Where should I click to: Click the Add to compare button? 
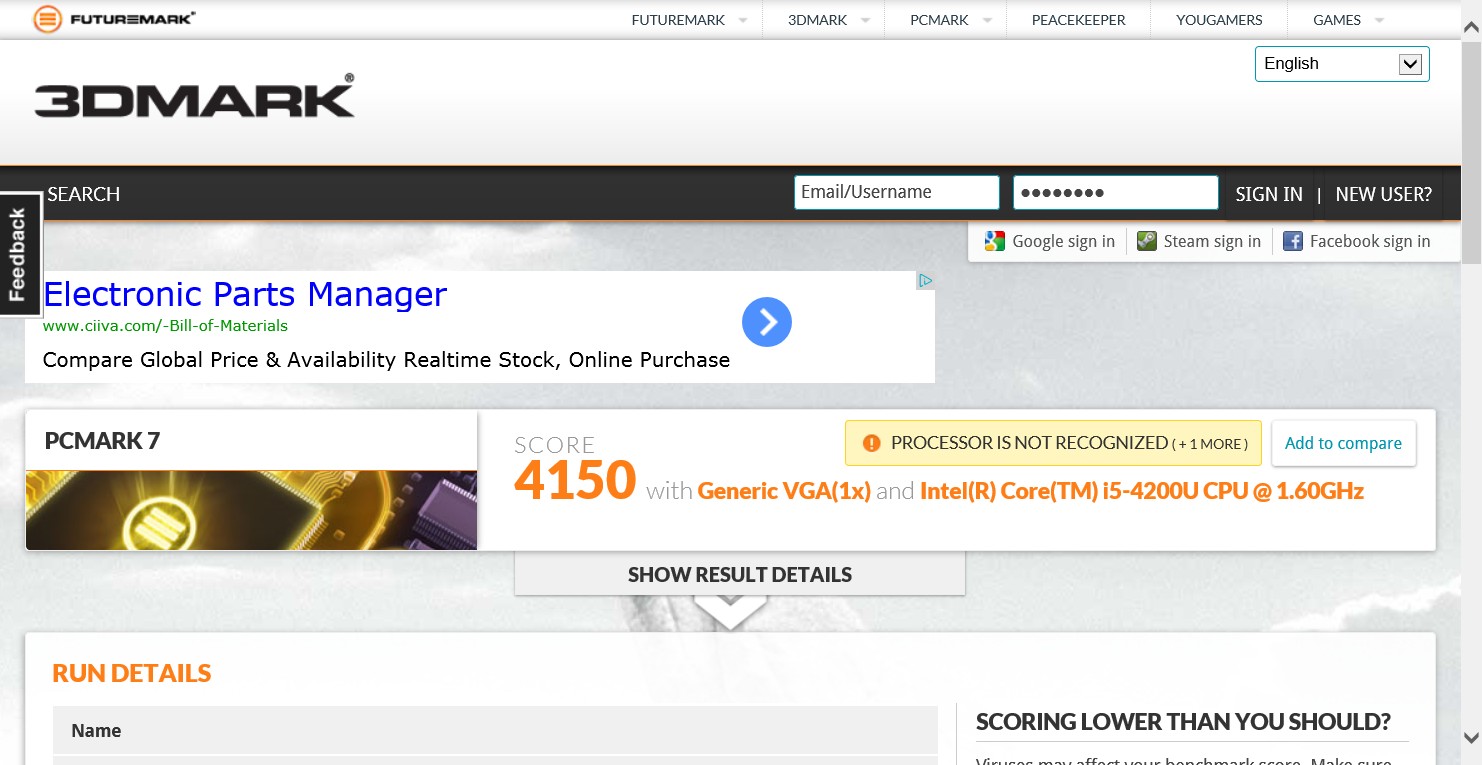pyautogui.click(x=1343, y=443)
